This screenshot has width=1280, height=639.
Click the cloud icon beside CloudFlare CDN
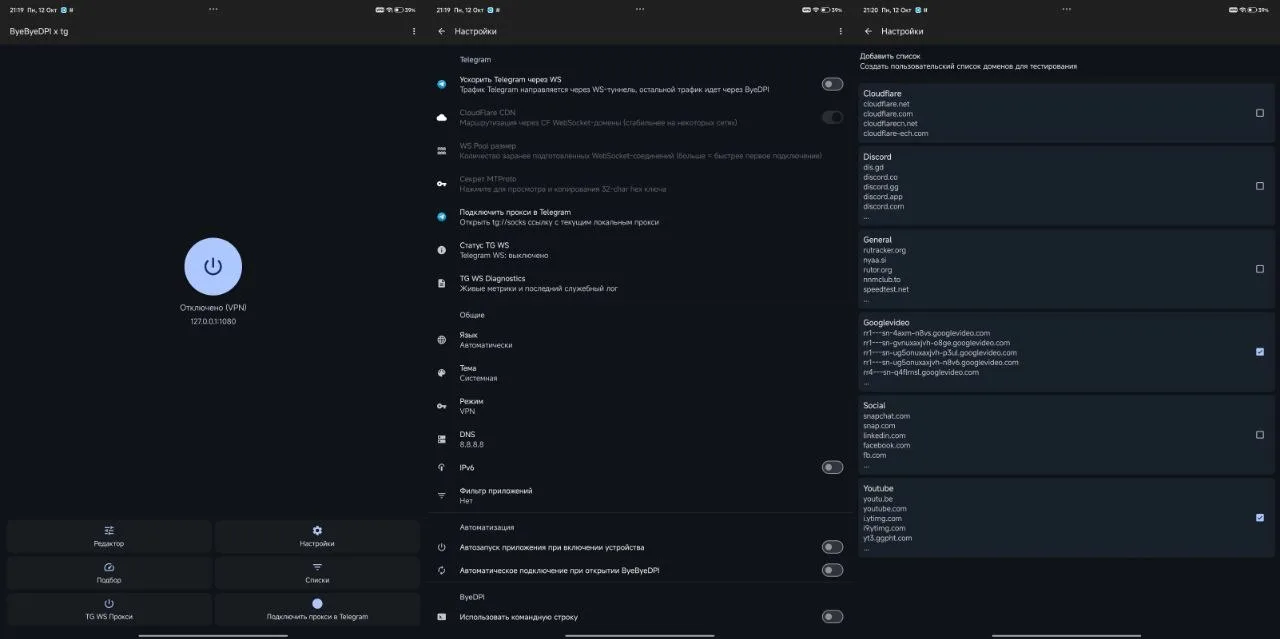click(442, 118)
